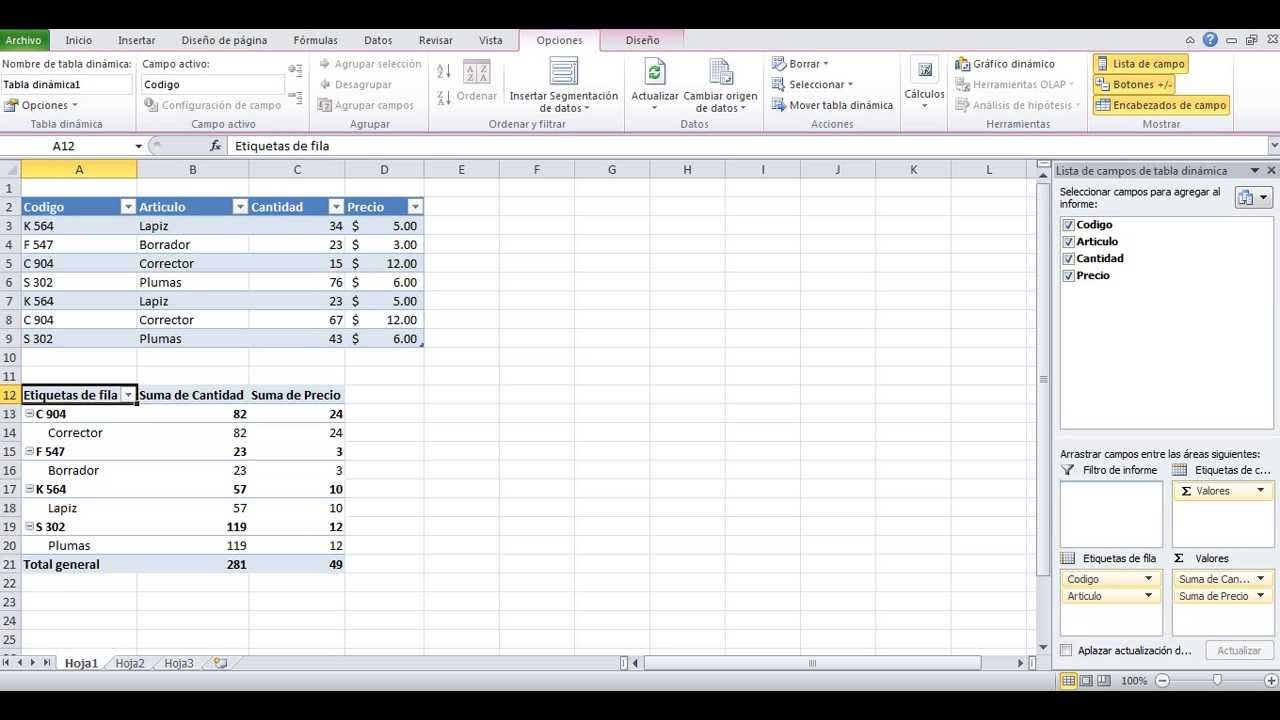Open Codigo row label field dropdown

coord(1149,579)
